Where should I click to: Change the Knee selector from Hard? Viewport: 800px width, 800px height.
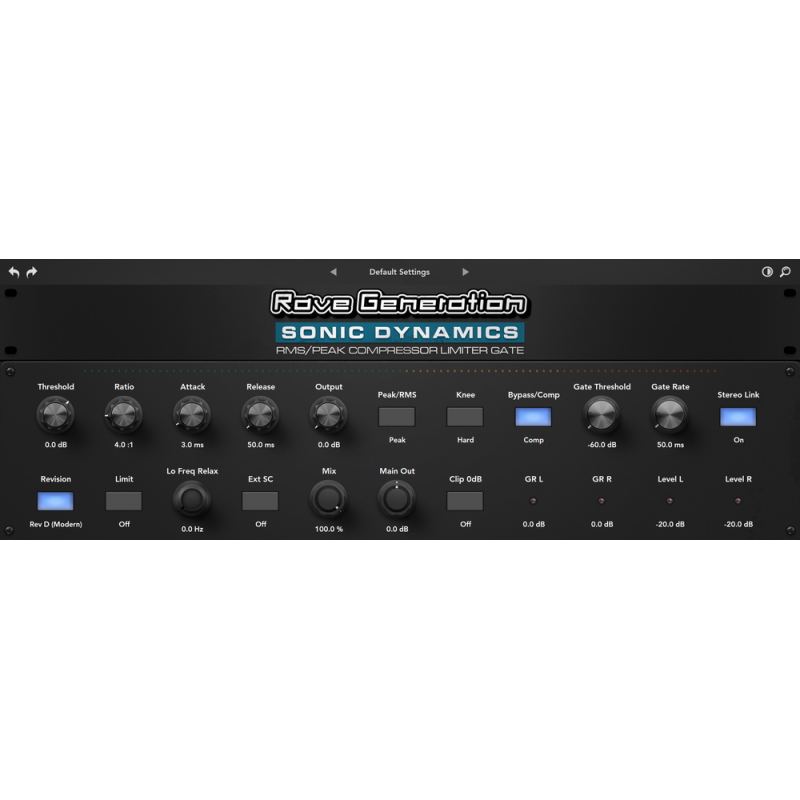point(464,414)
